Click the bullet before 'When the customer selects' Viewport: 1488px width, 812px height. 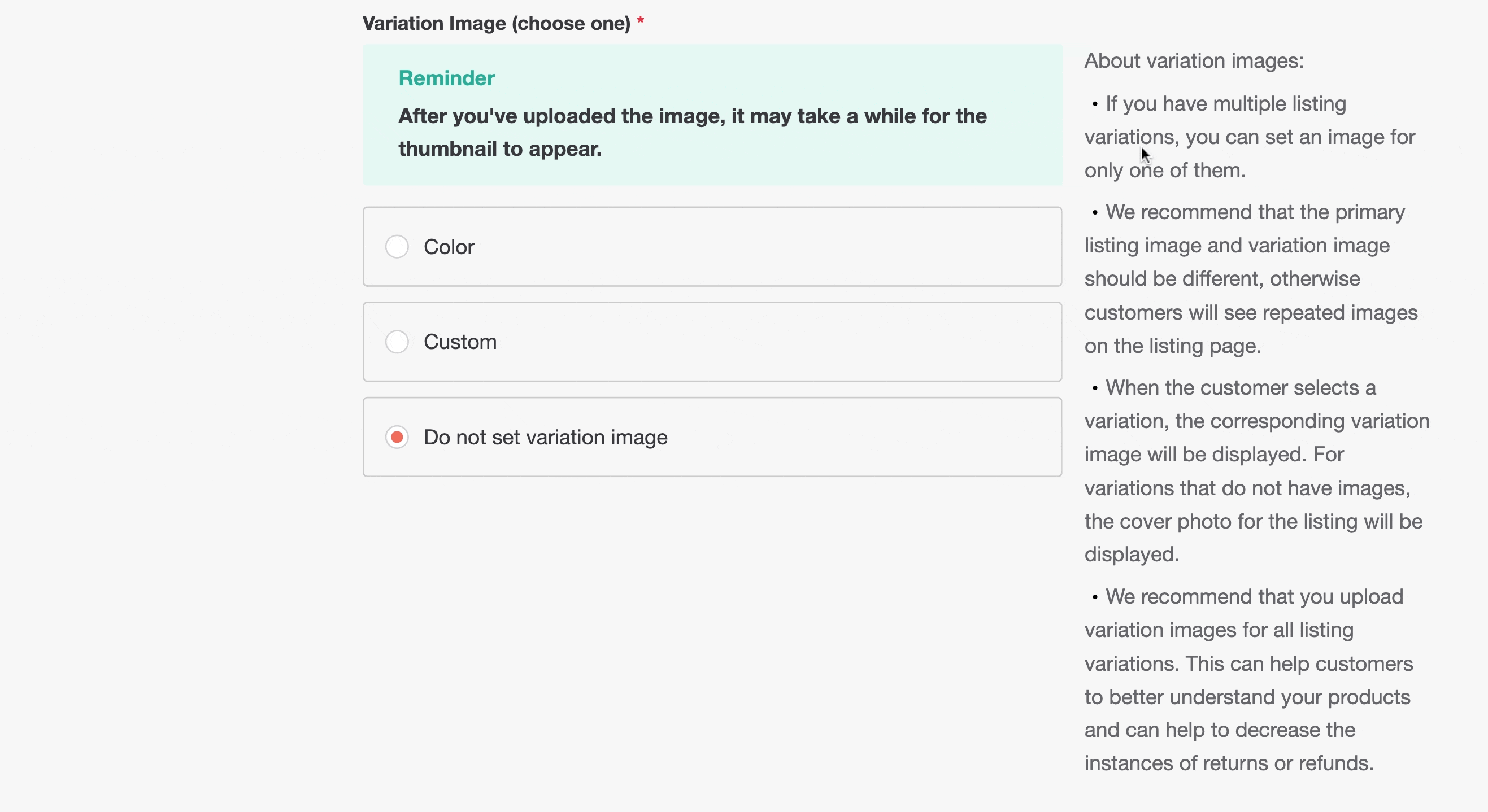point(1095,388)
